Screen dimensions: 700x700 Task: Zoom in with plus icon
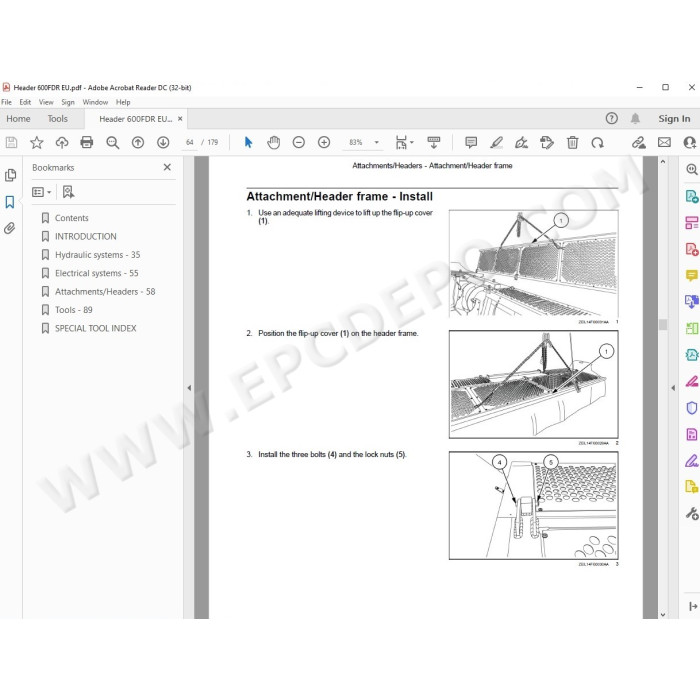coord(324,142)
